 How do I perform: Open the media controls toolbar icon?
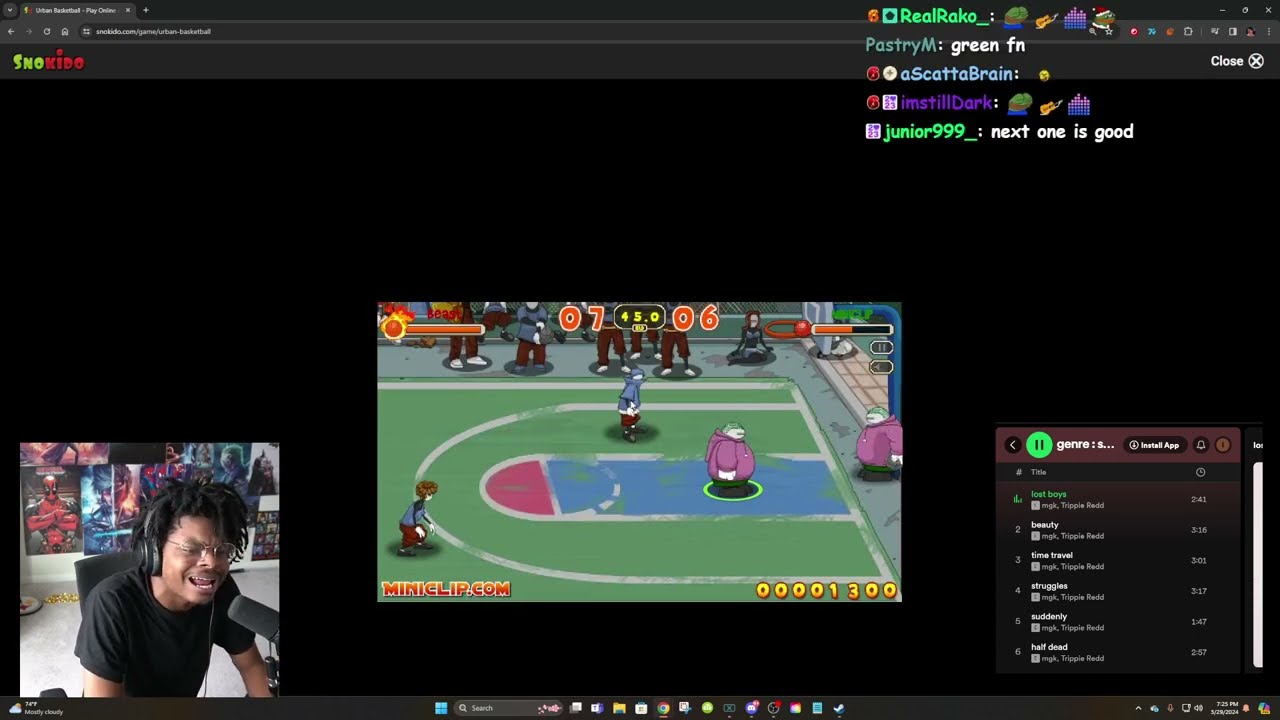coord(1214,31)
